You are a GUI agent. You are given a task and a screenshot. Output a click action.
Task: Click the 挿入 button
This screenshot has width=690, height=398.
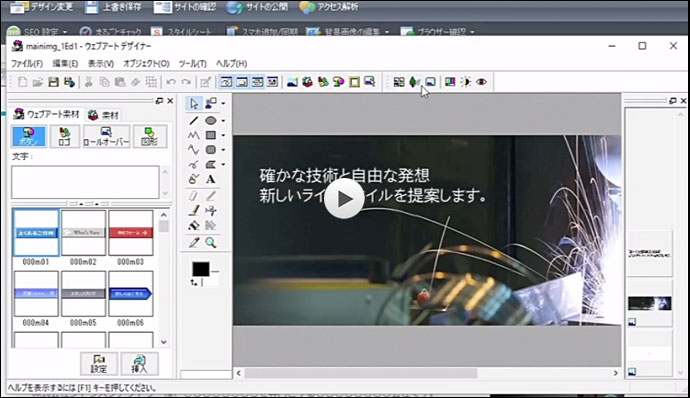coord(139,364)
